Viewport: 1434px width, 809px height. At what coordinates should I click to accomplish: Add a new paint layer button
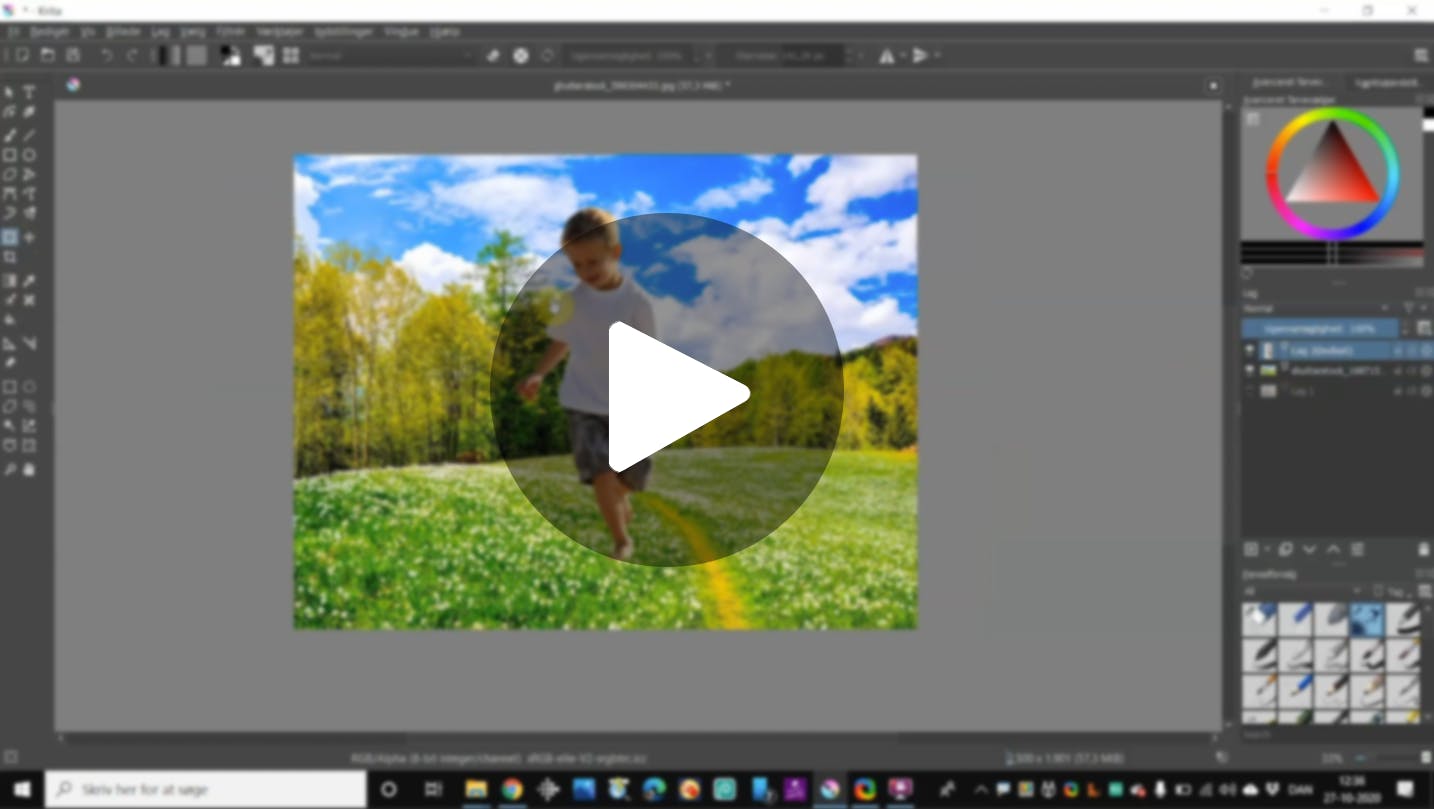click(x=1251, y=549)
